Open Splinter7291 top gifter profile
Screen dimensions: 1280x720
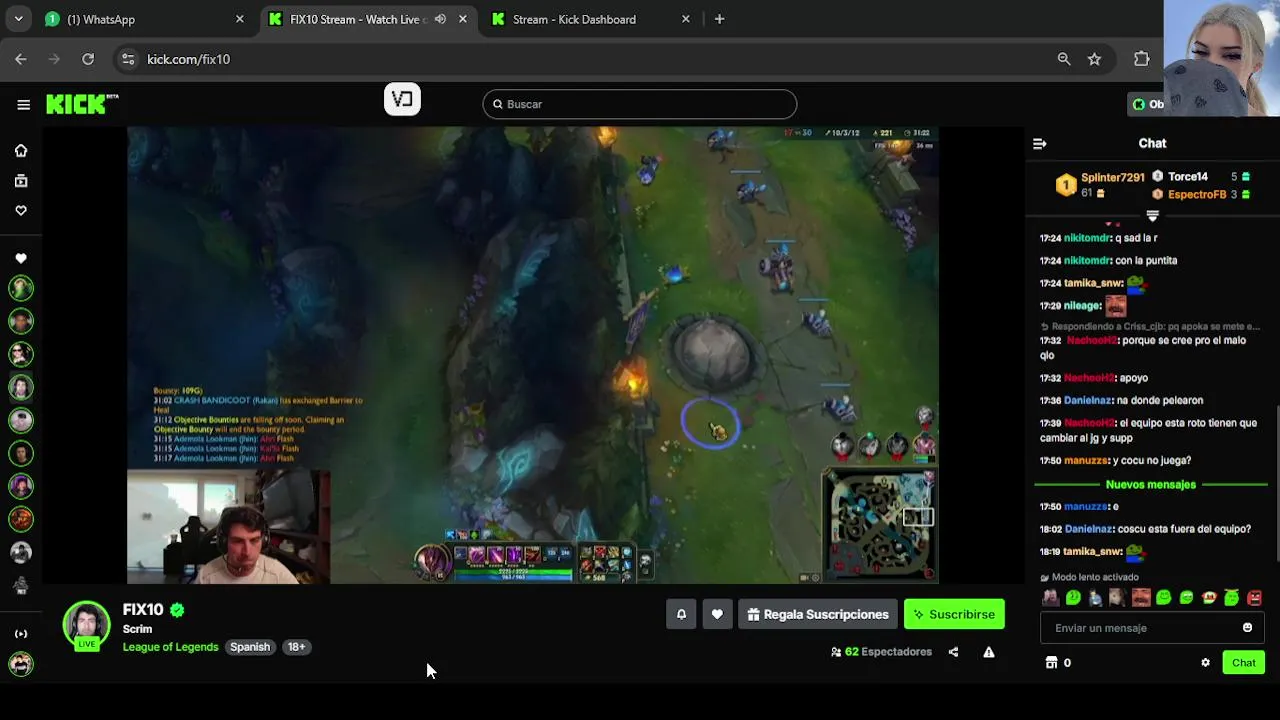point(1112,178)
